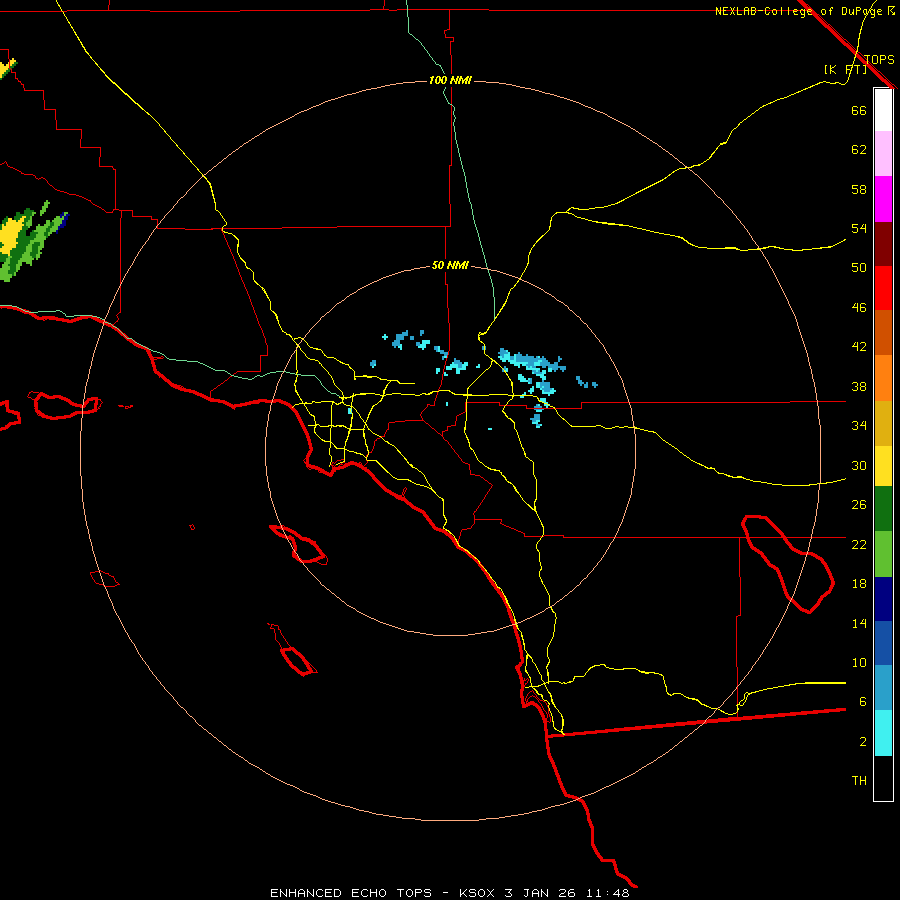Pick the dark green legend color band

(883, 509)
